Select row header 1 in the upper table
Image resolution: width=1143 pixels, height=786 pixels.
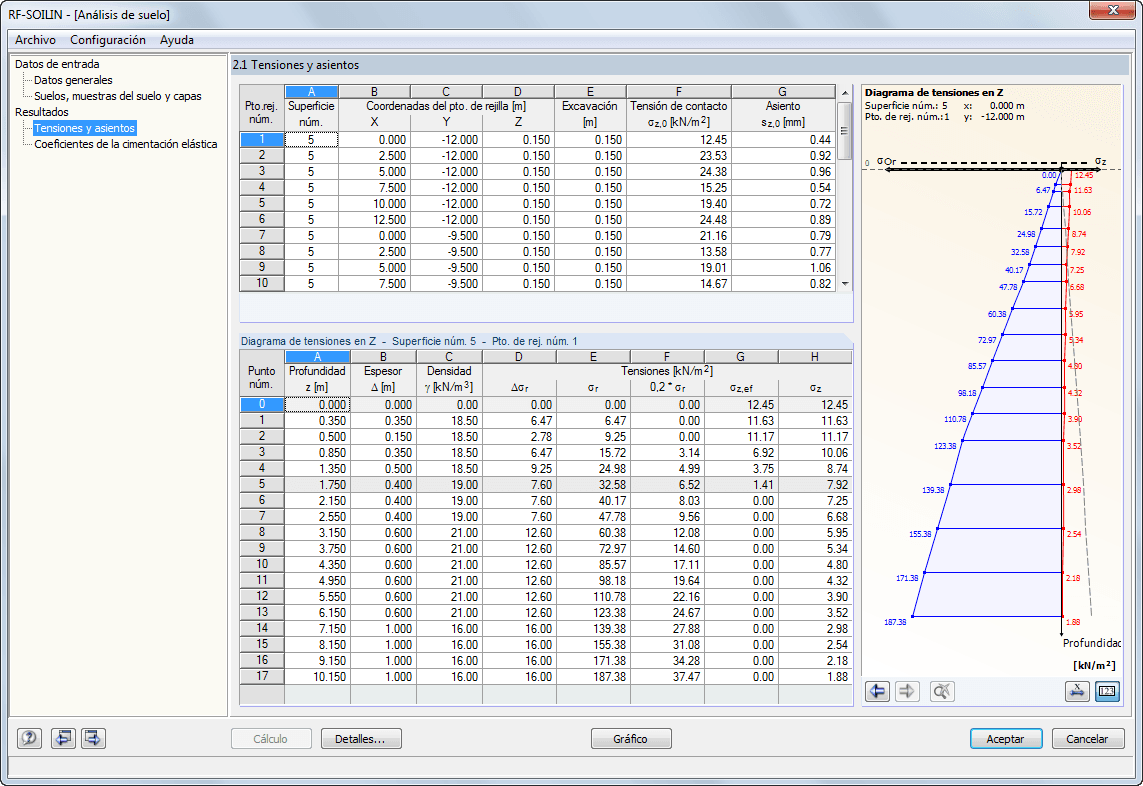point(262,139)
